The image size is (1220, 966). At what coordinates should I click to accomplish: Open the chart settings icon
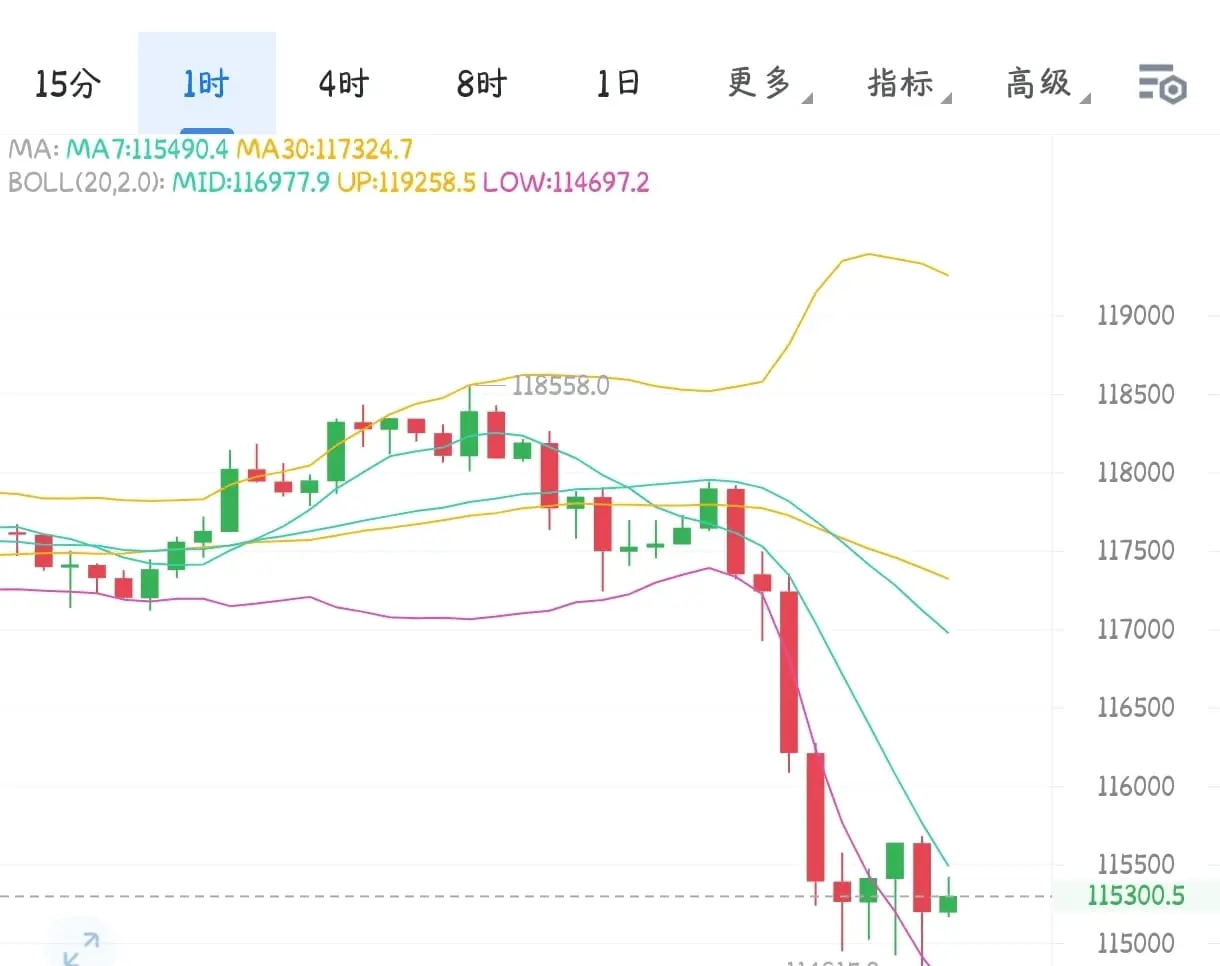click(1162, 84)
